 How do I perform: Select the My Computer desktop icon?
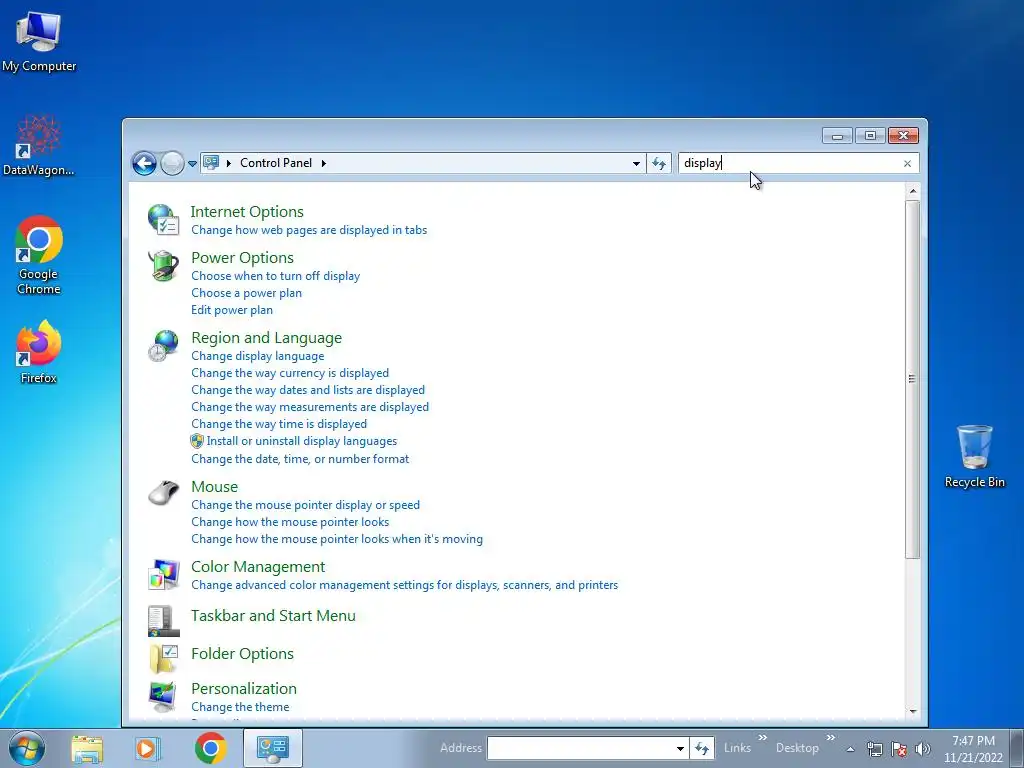click(x=39, y=42)
